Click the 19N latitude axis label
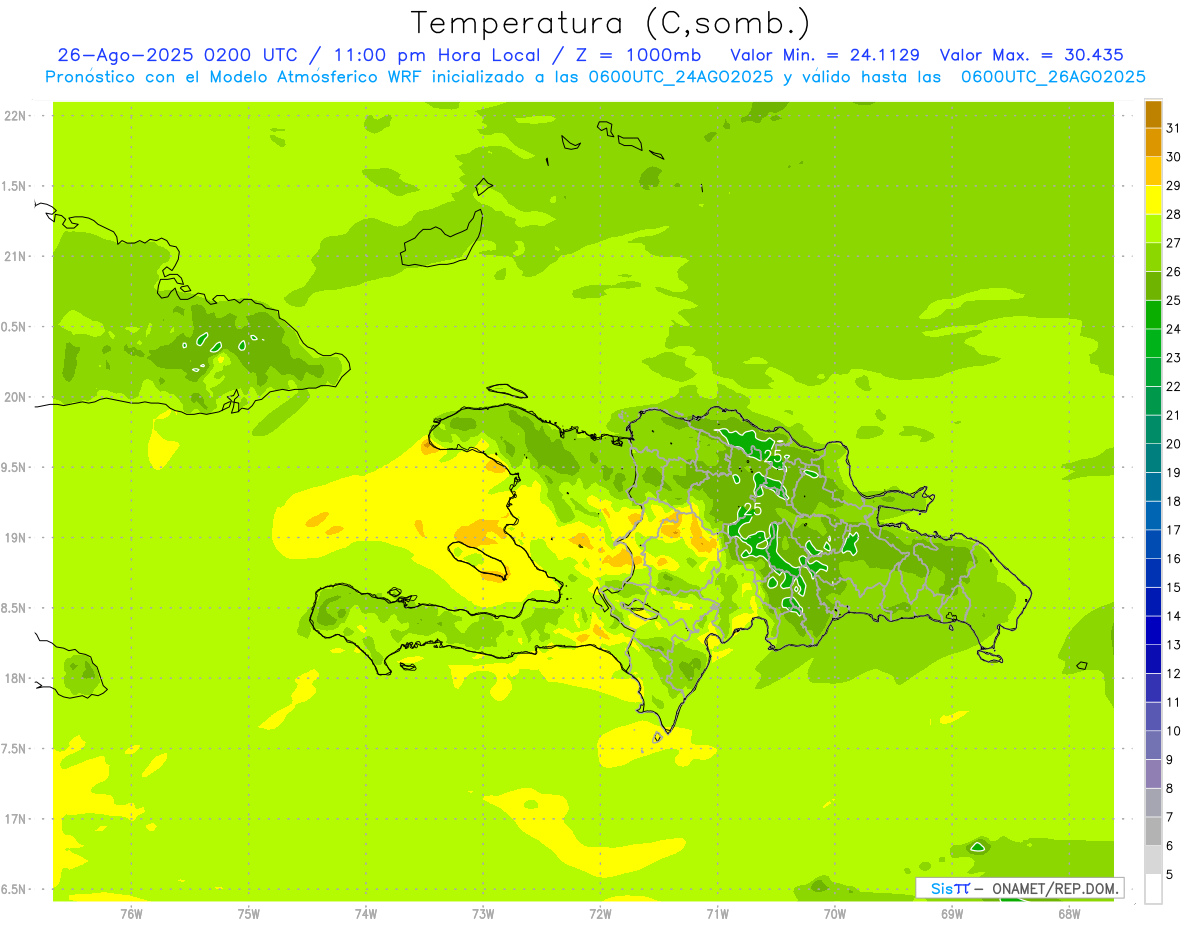This screenshot has height=927, width=1200. point(17,538)
